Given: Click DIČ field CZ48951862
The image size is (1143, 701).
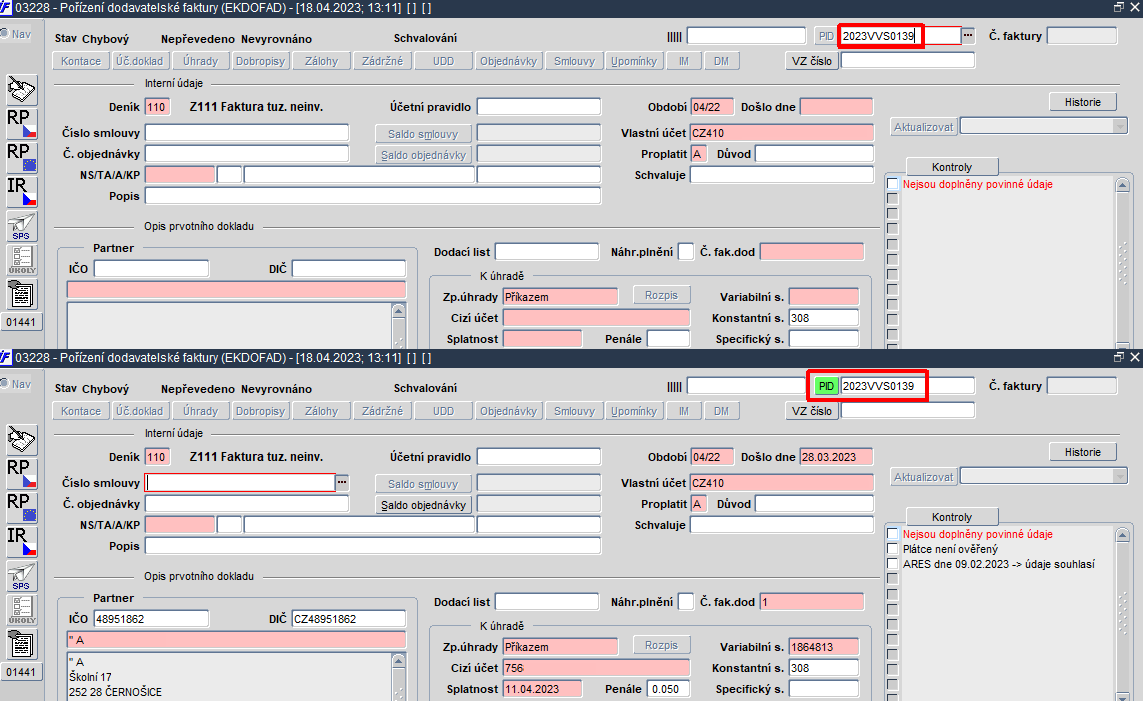Looking at the screenshot, I should click(x=348, y=619).
